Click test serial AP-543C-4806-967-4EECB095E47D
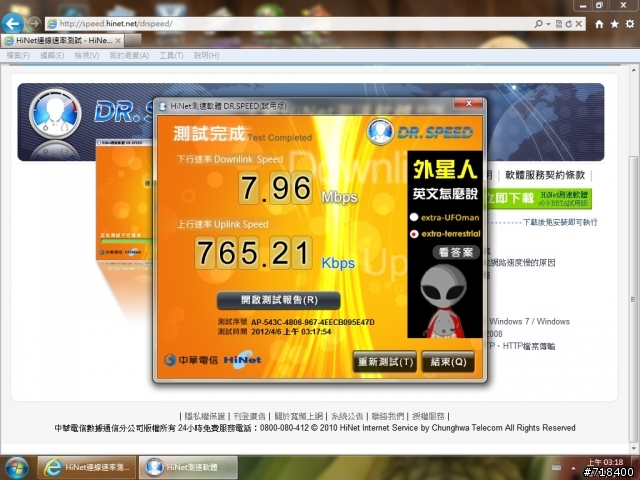640x480 pixels. click(313, 322)
